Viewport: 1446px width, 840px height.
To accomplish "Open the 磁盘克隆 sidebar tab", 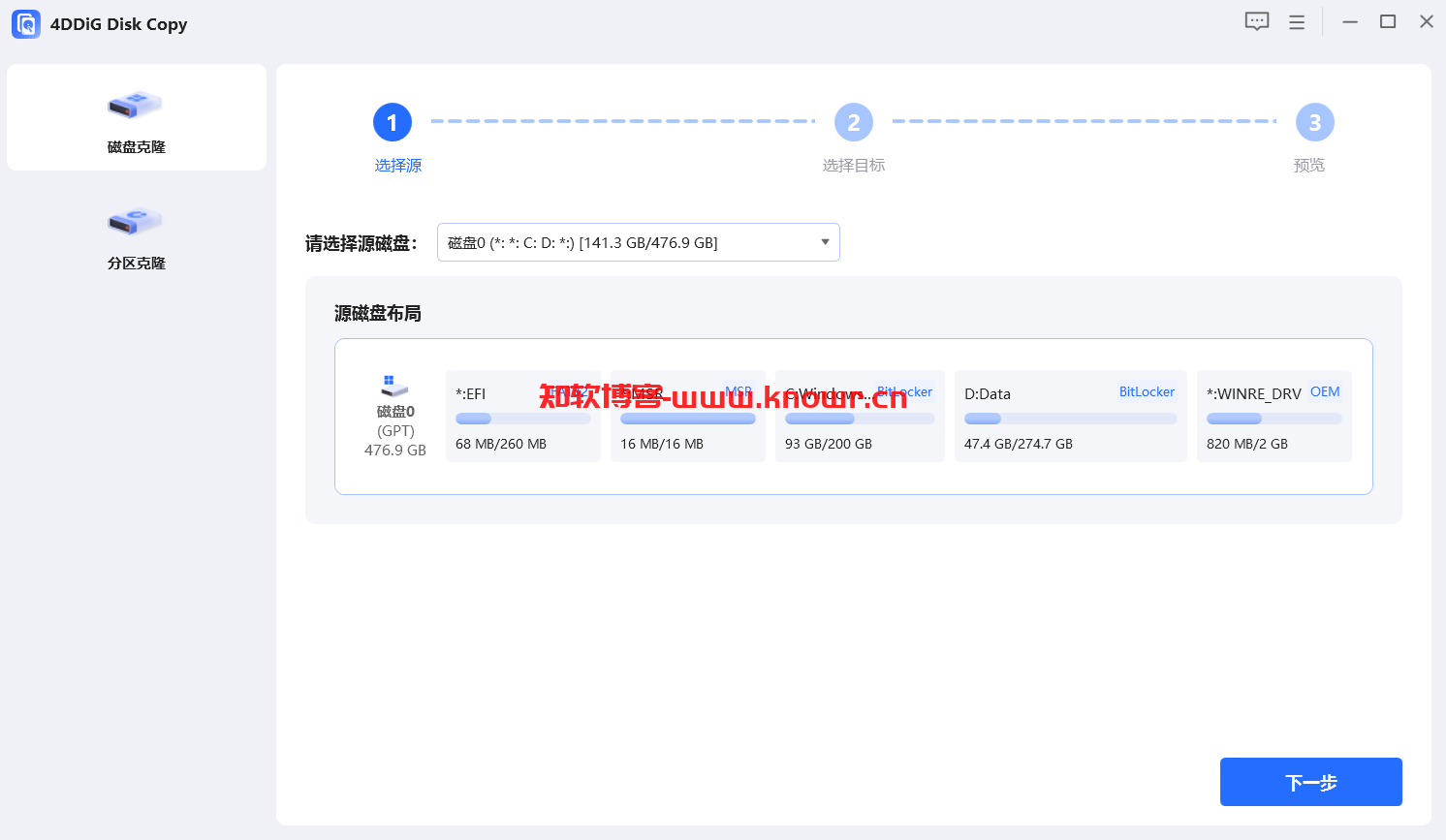I will click(x=137, y=117).
